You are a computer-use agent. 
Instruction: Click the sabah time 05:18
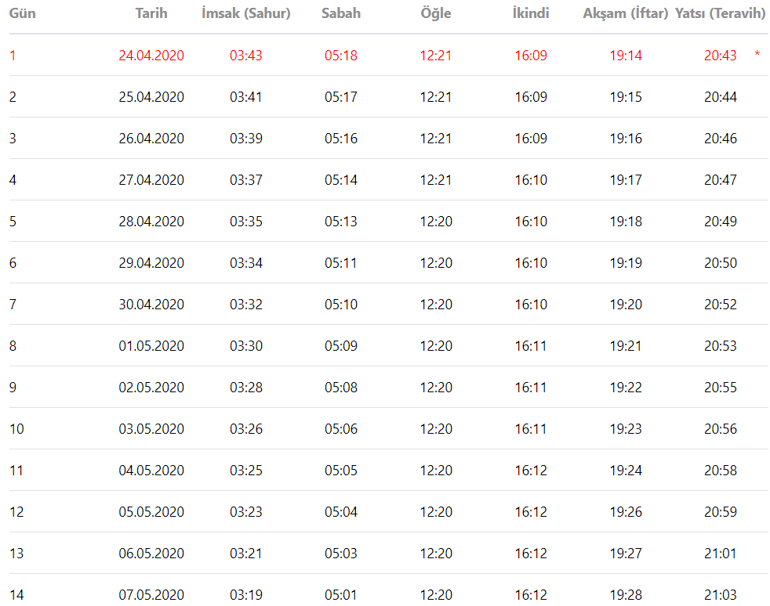[x=341, y=55]
